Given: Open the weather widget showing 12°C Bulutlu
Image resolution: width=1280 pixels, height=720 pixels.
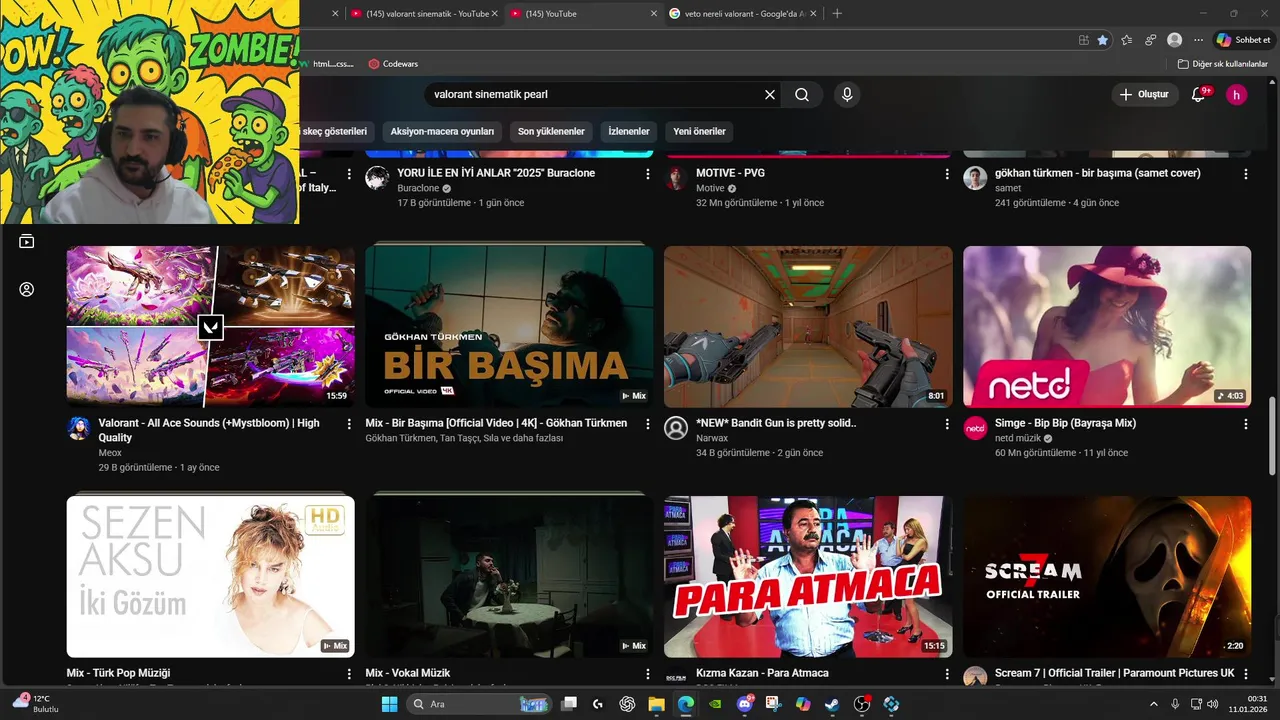Looking at the screenshot, I should point(35,704).
